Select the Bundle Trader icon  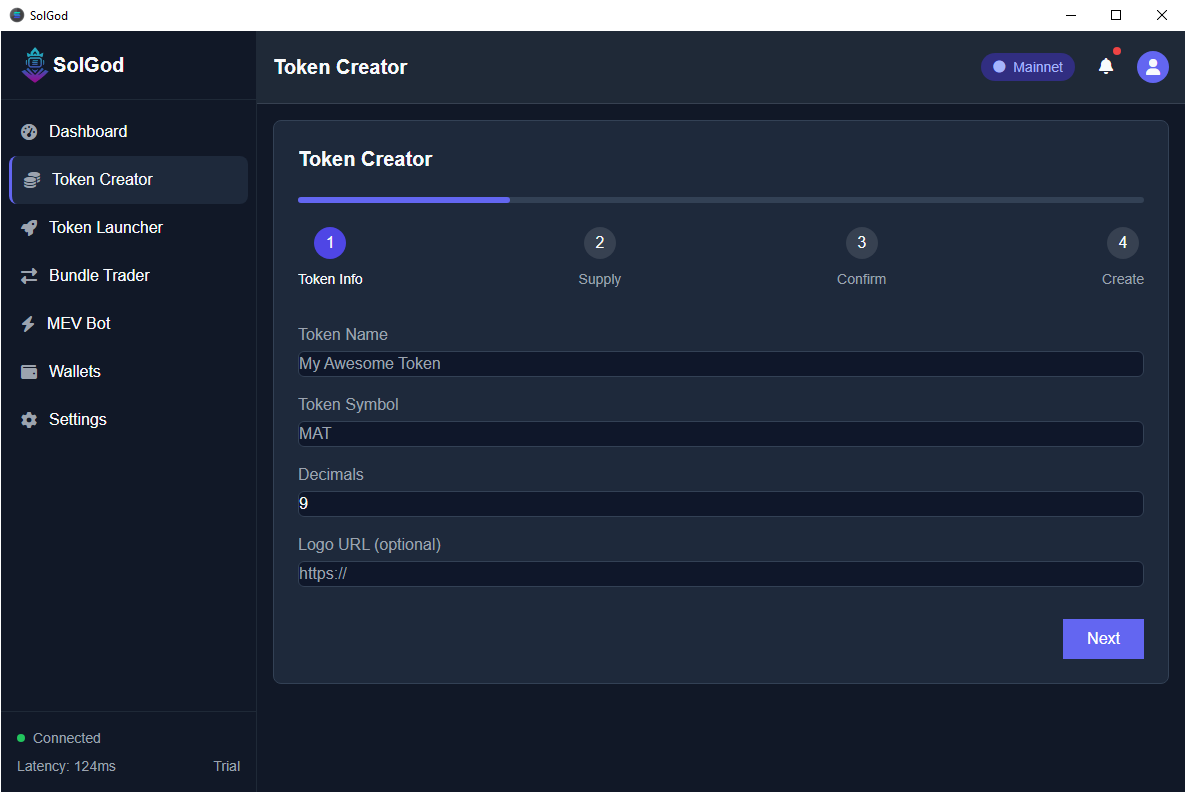tap(29, 275)
